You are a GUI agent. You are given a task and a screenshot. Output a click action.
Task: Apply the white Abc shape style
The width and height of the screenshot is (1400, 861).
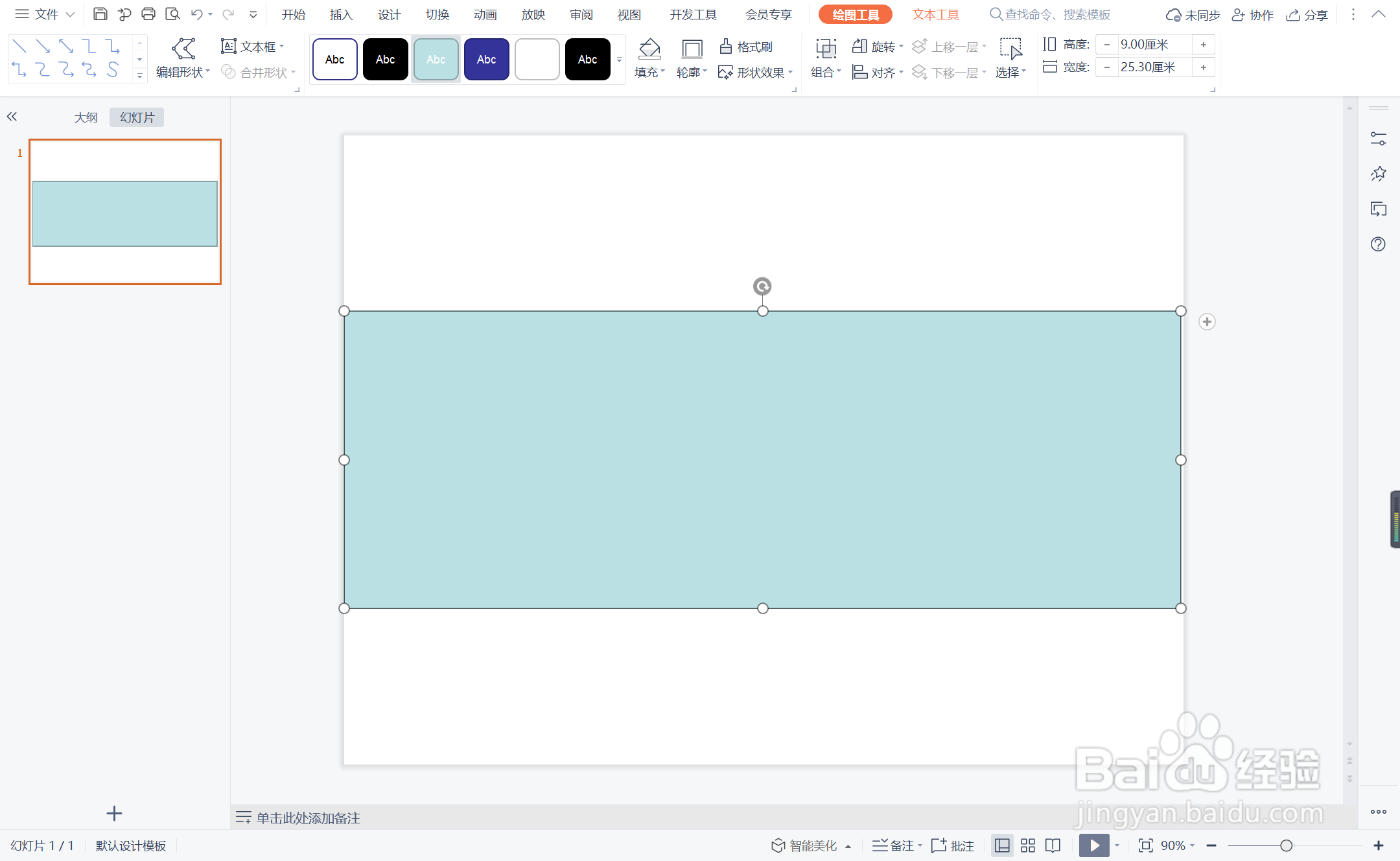[335, 60]
